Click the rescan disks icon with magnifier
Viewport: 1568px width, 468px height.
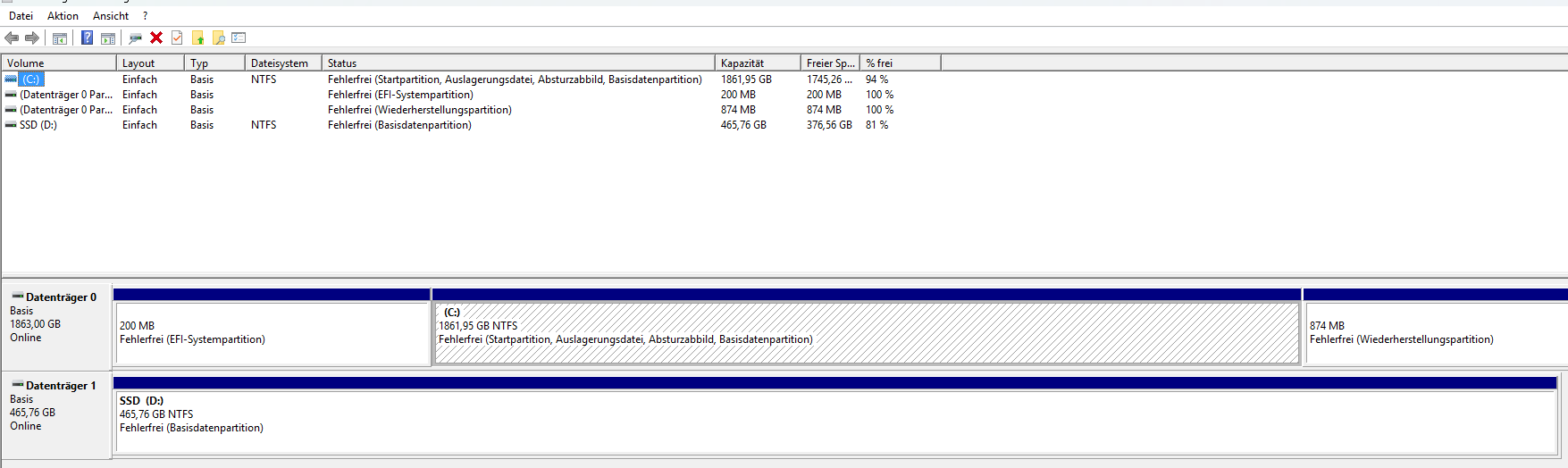point(136,38)
